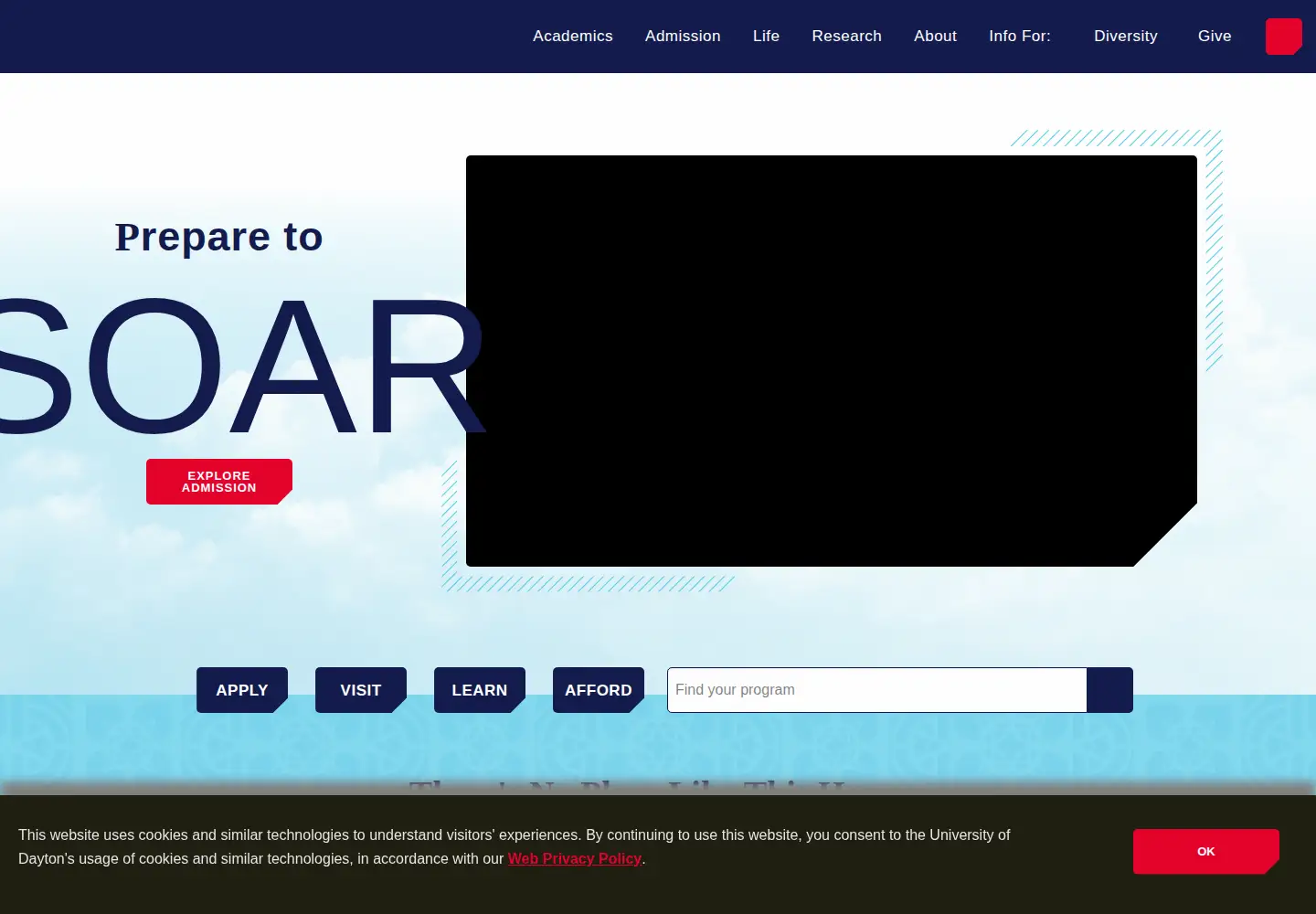Click the VISIT button
This screenshot has height=914, width=1316.
tap(361, 690)
